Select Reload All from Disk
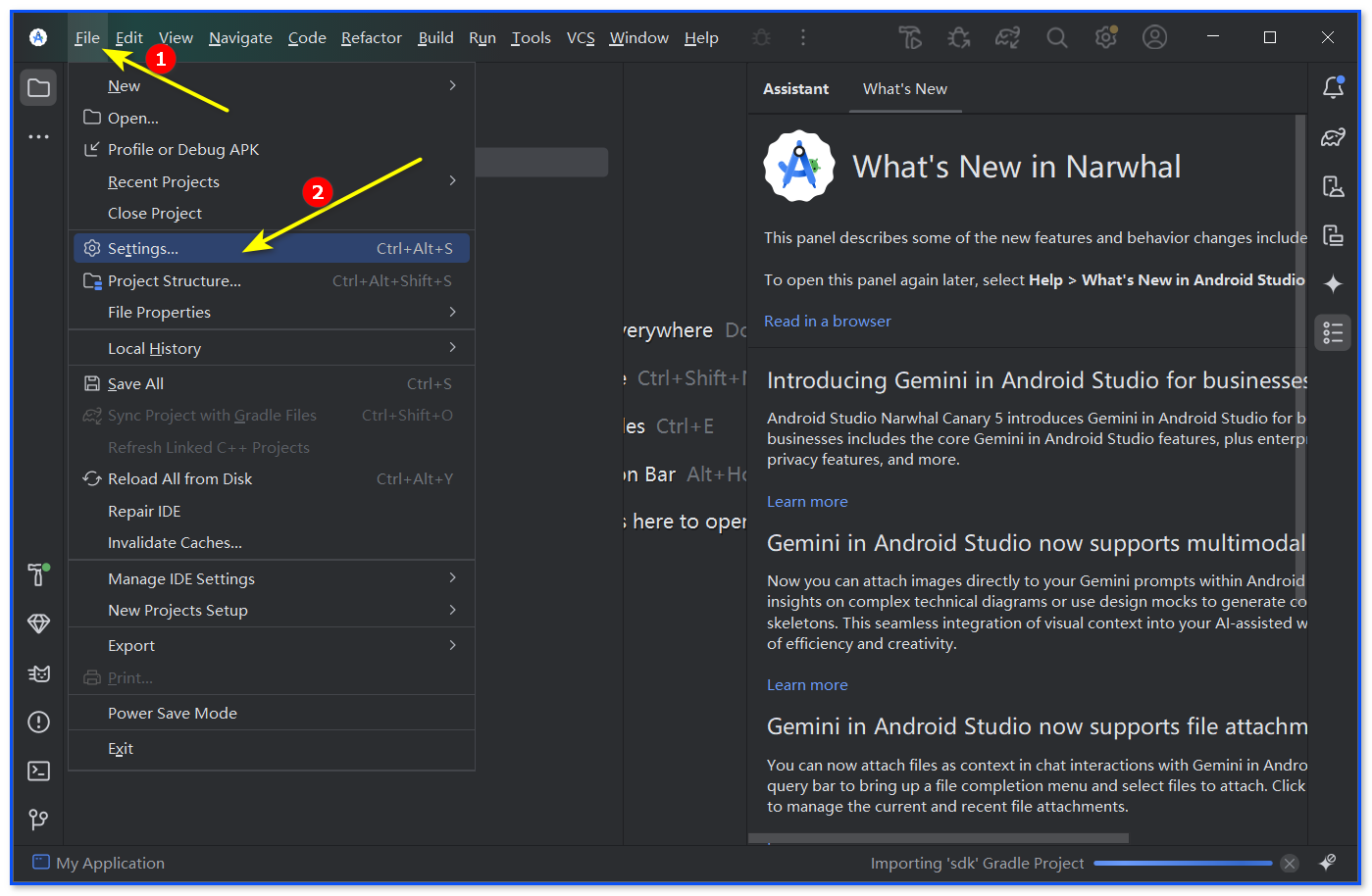This screenshot has width=1372, height=896. [x=272, y=478]
